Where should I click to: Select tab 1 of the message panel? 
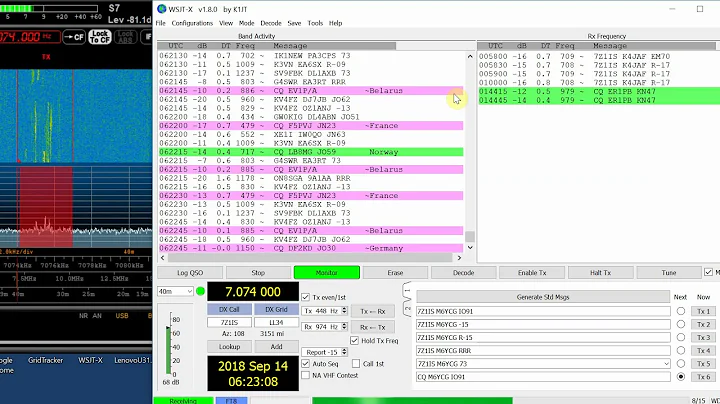click(x=407, y=291)
